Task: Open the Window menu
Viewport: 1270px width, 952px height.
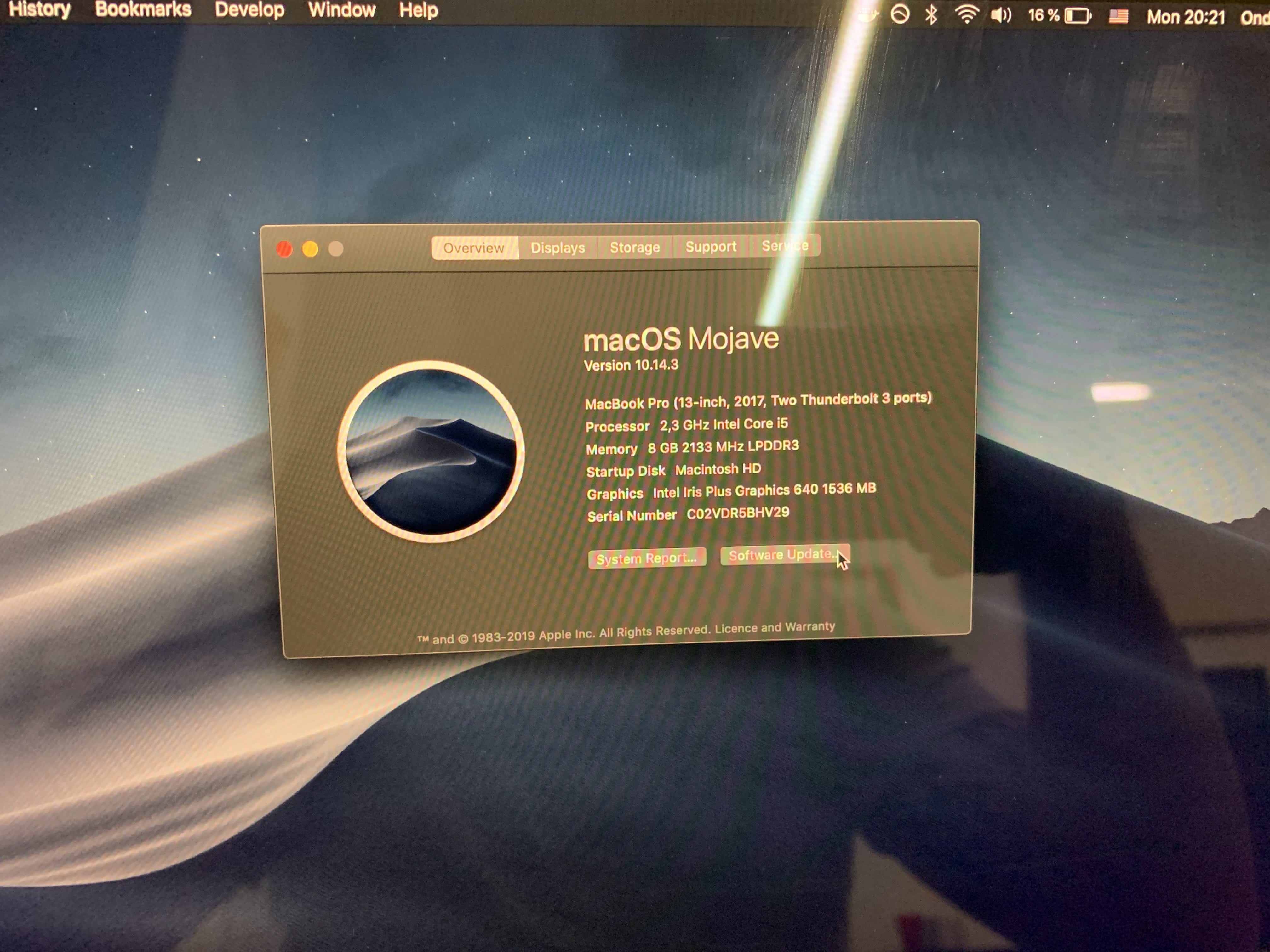Action: pos(342,10)
